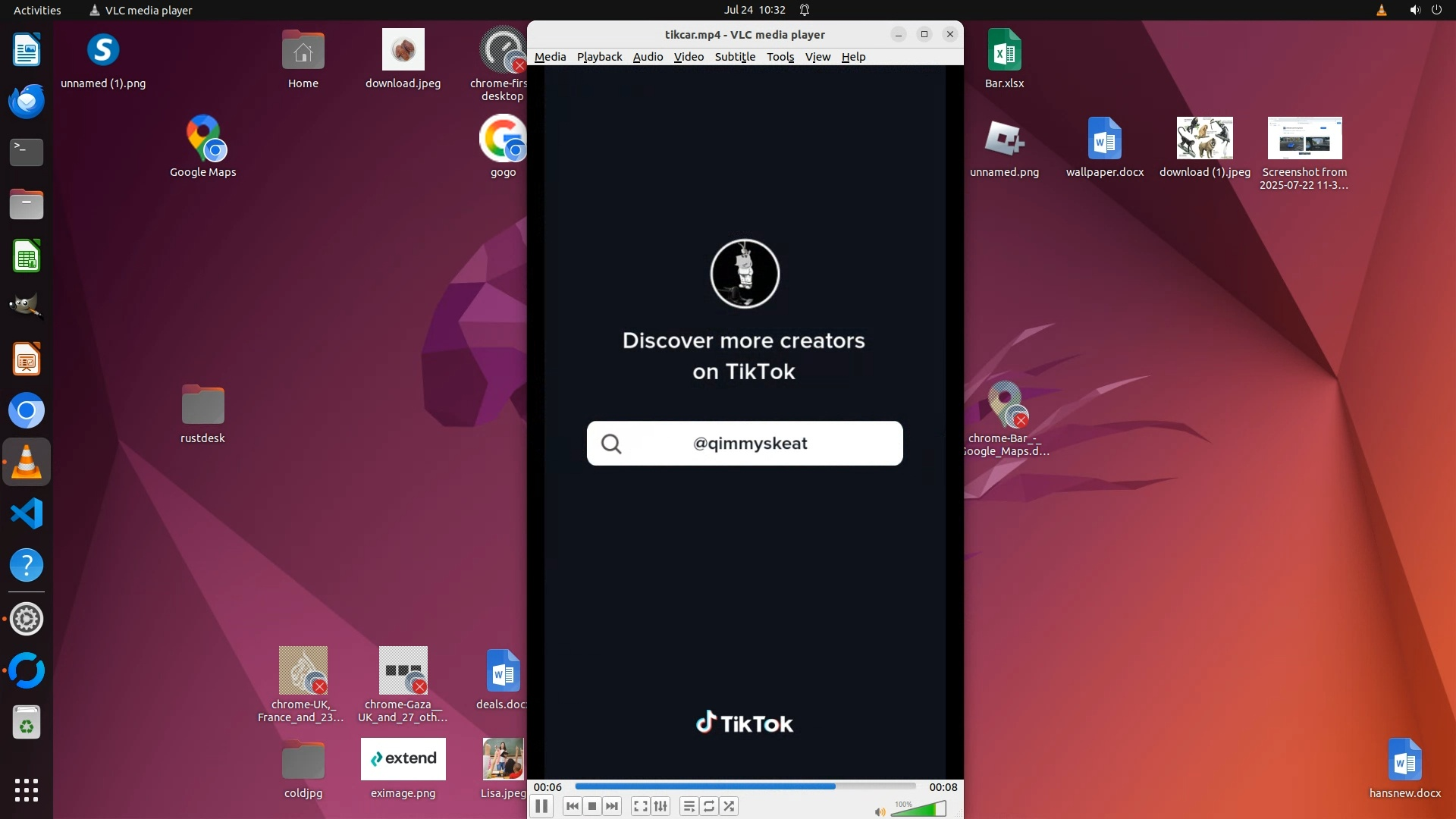This screenshot has height=819, width=1456.
Task: Toggle loop playback mode
Action: (x=709, y=806)
